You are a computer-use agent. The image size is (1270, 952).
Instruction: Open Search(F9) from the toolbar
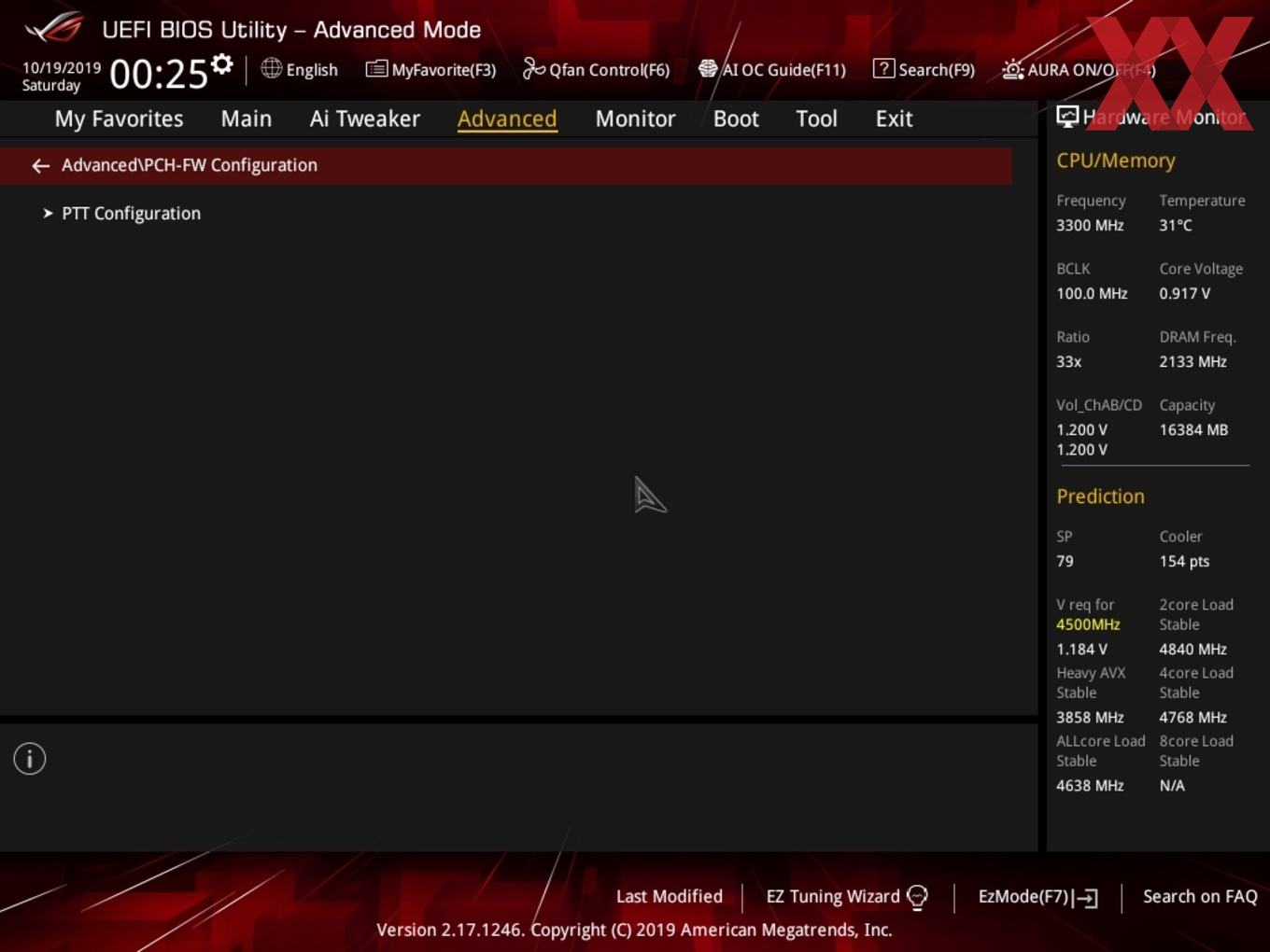[x=937, y=70]
